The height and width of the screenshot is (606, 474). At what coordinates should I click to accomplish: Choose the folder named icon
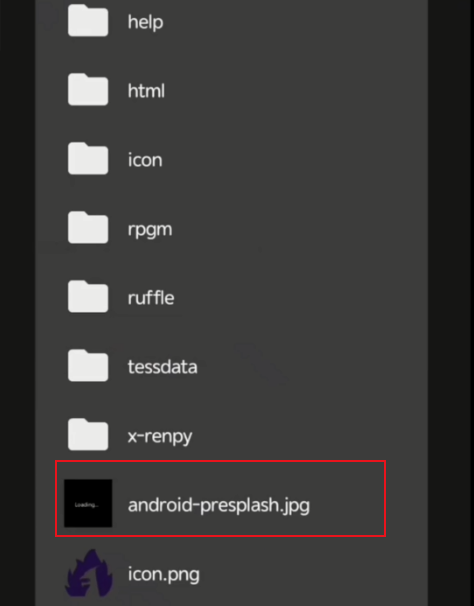(145, 160)
